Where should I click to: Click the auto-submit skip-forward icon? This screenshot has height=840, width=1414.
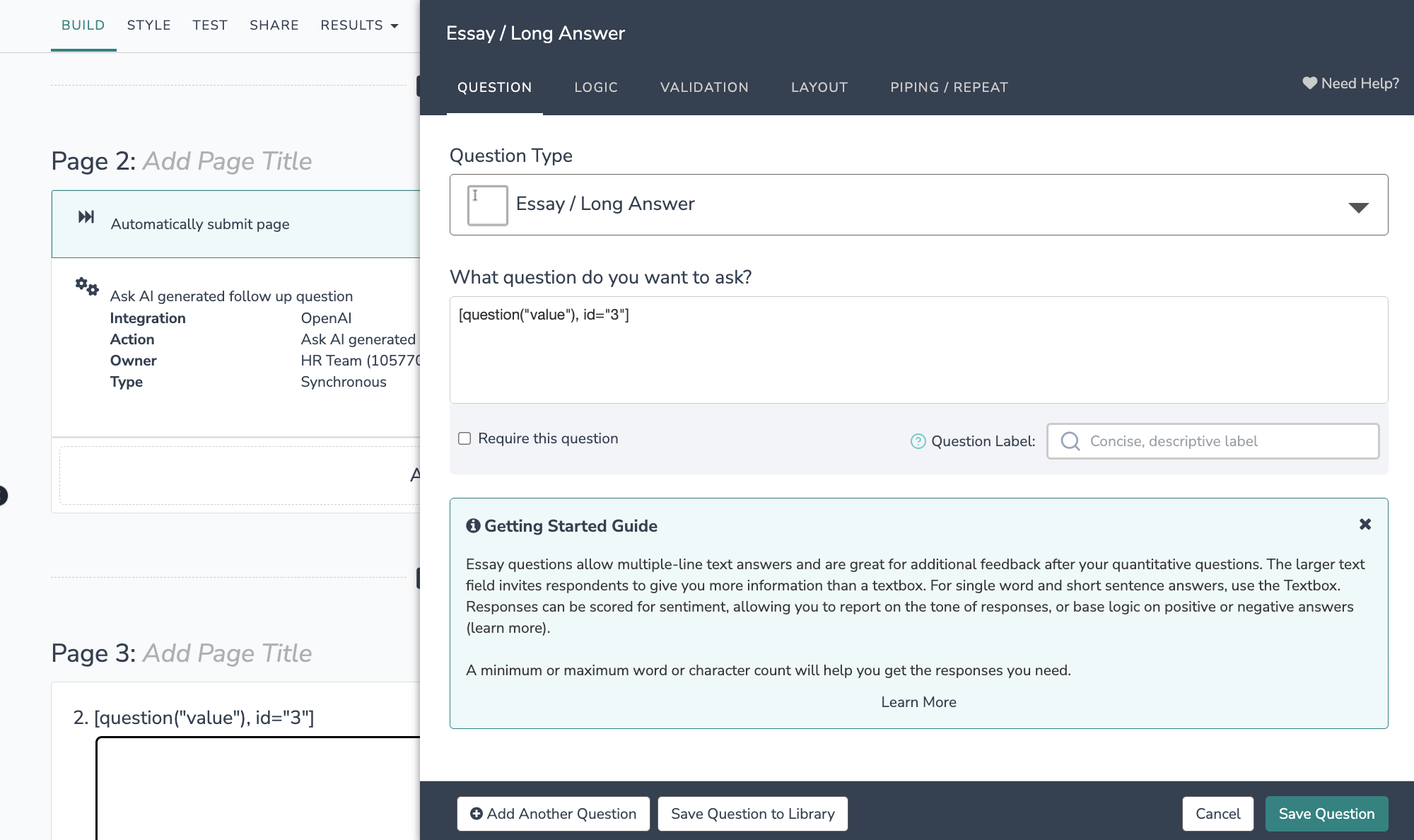pyautogui.click(x=86, y=217)
